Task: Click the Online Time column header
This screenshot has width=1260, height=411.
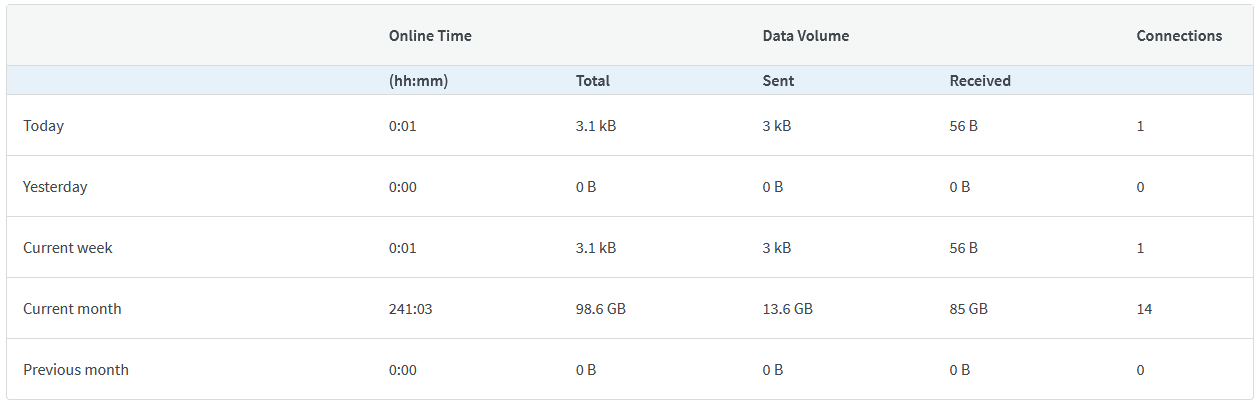Action: 430,36
